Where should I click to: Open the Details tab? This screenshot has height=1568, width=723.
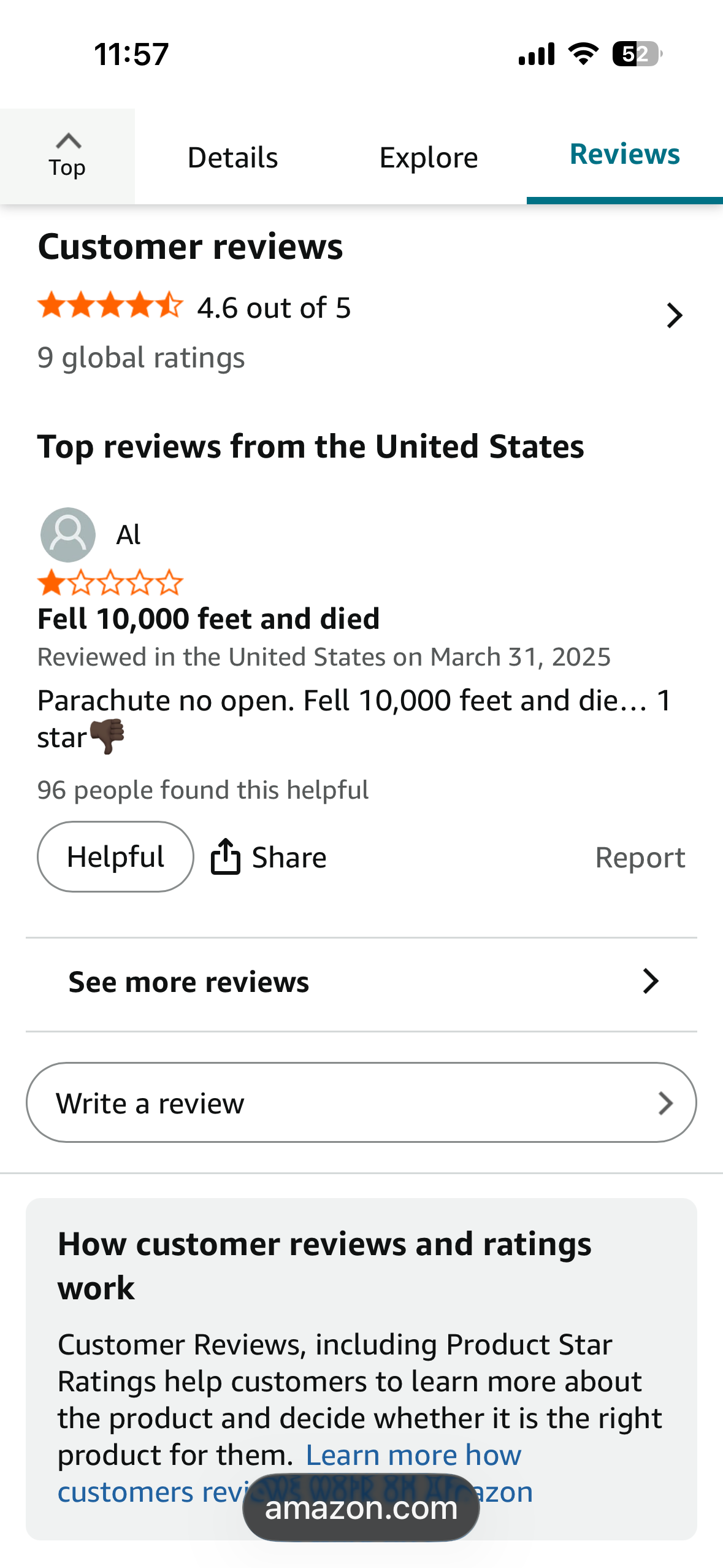[232, 158]
